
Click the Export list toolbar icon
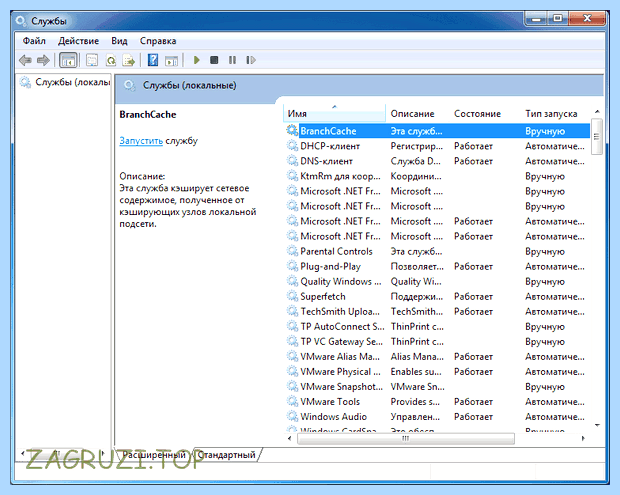(x=129, y=60)
